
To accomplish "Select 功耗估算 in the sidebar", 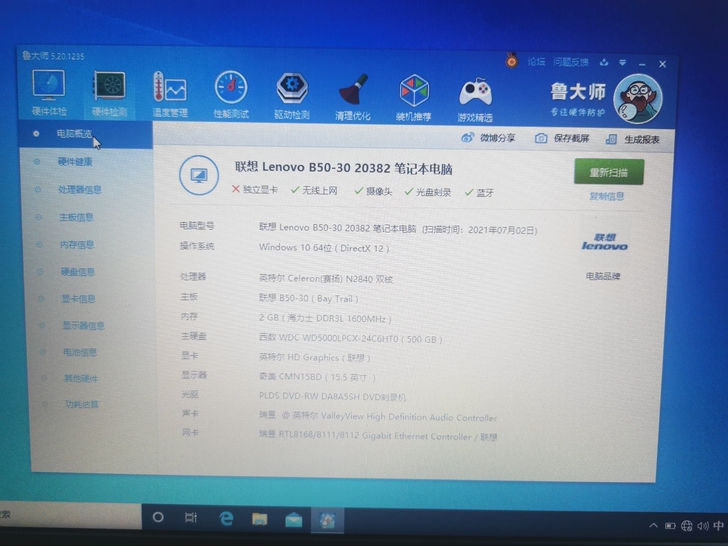I will tap(82, 404).
